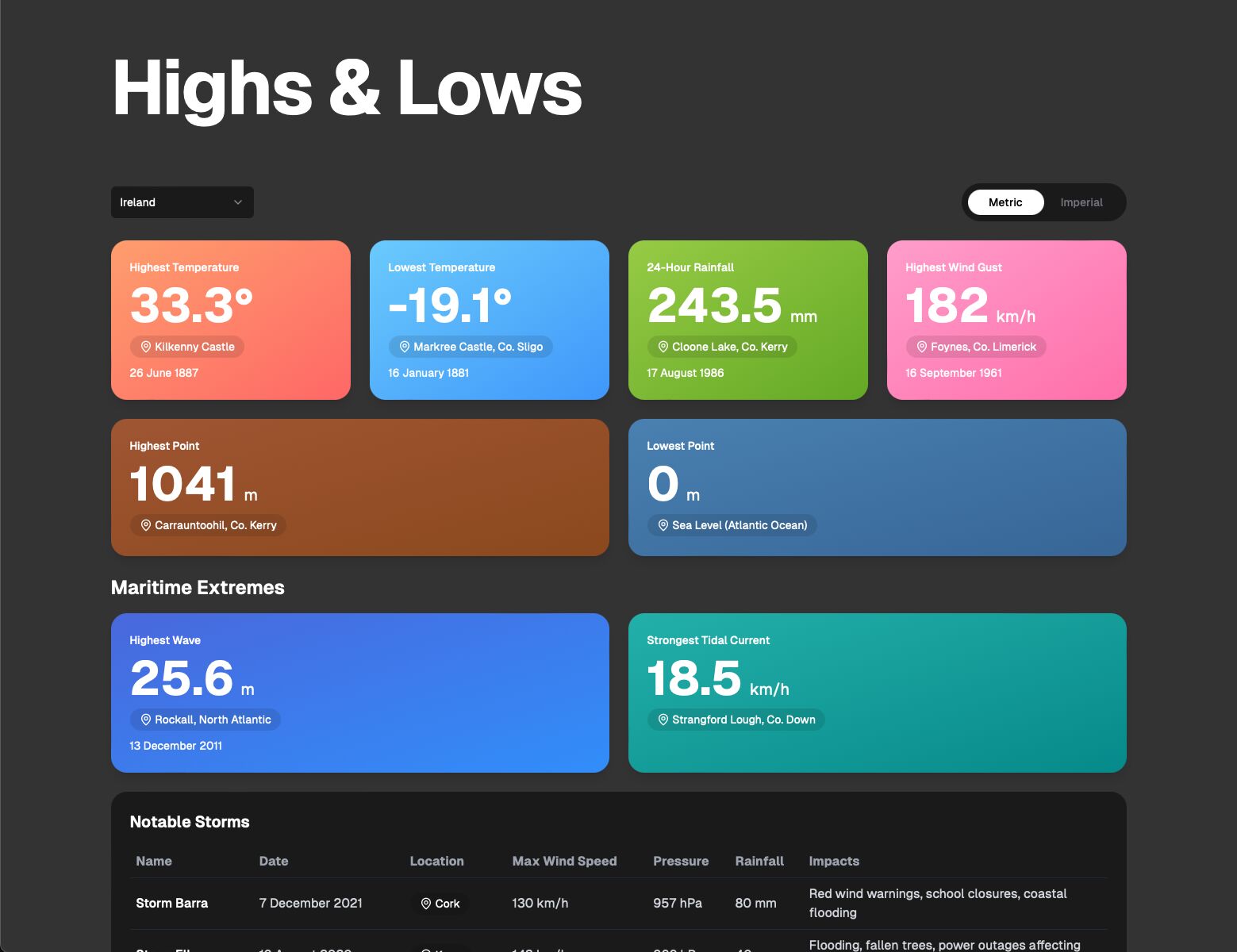Sort by the Max Wind Speed column header
1237x952 pixels.
coord(564,861)
